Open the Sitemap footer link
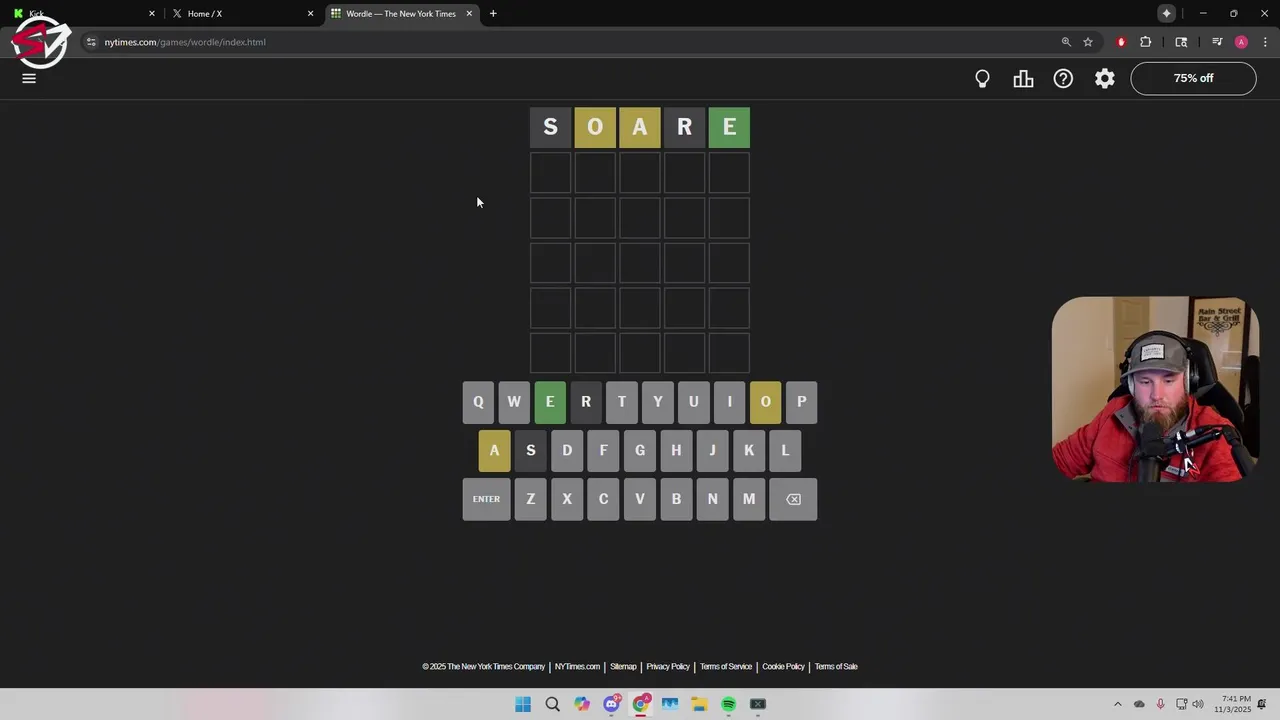 tap(623, 667)
